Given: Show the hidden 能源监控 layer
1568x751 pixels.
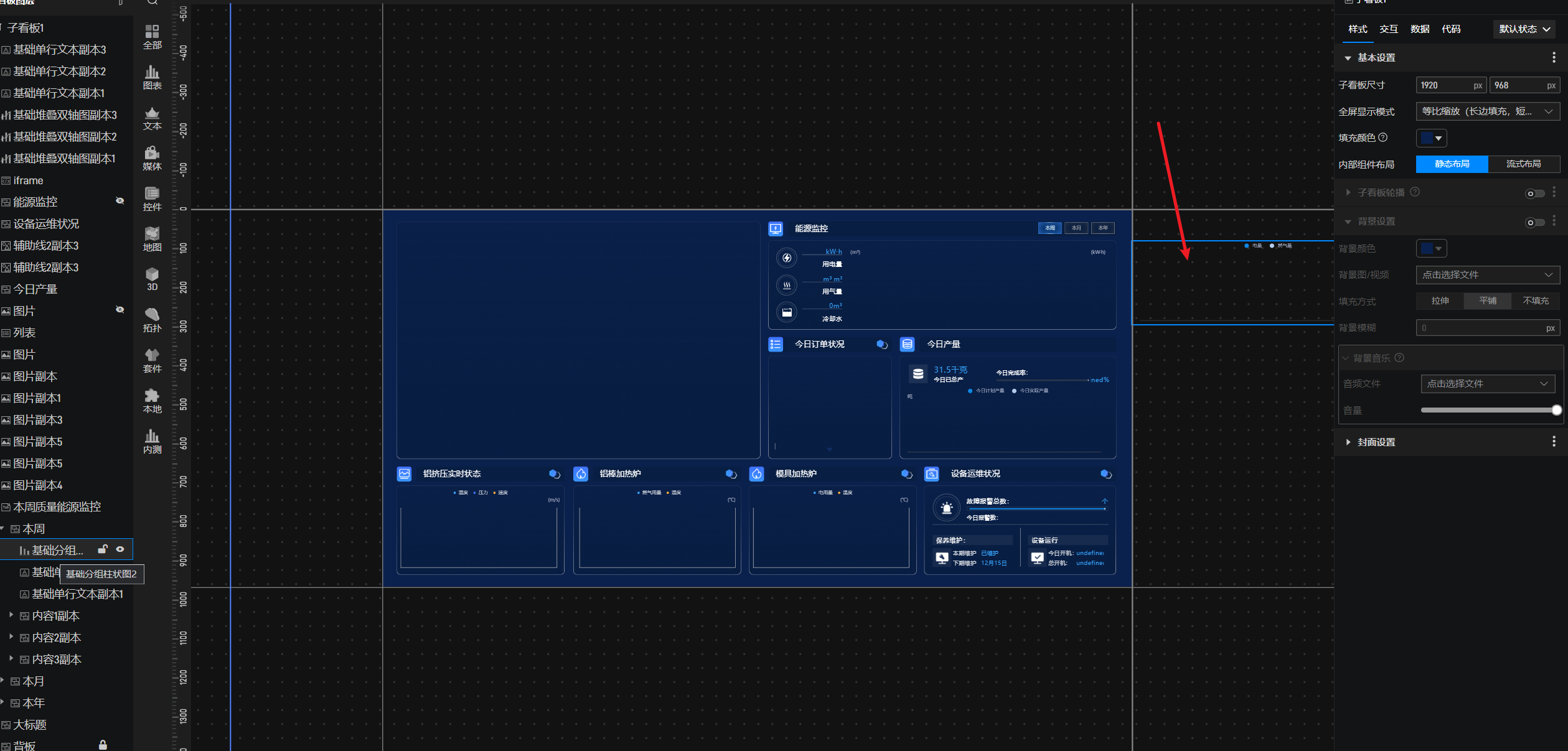Looking at the screenshot, I should pos(120,201).
